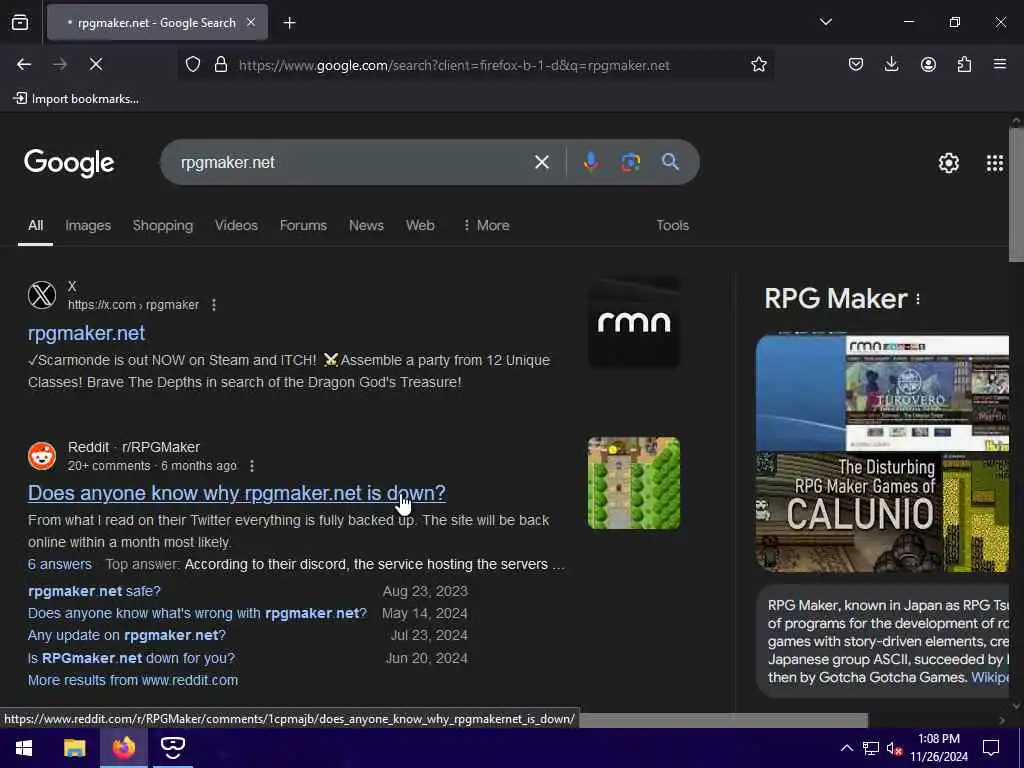
Task: Open Google apps grid
Action: (995, 163)
